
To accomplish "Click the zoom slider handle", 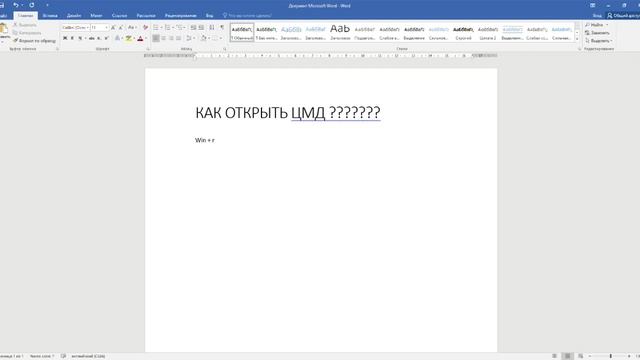I will [611, 356].
